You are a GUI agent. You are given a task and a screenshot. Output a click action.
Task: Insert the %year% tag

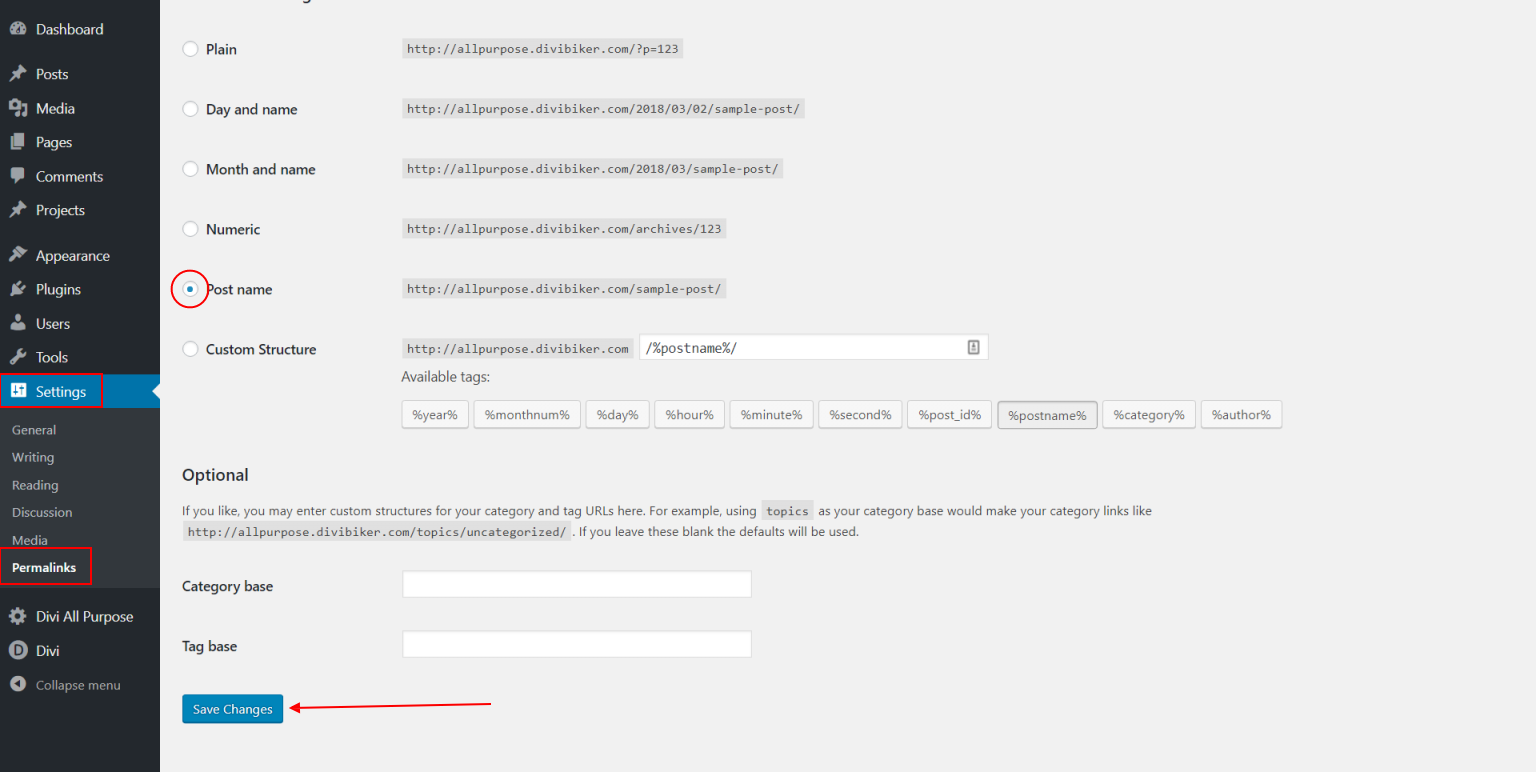(x=435, y=414)
